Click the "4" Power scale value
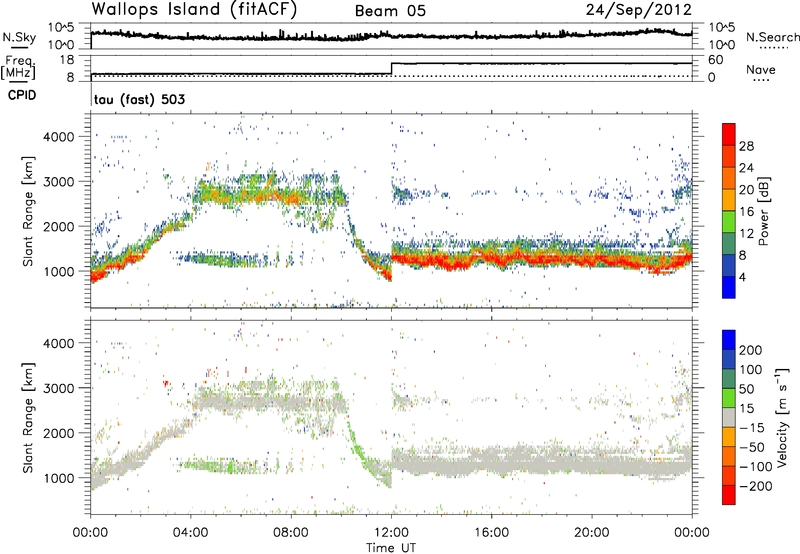The image size is (800, 554). [x=743, y=277]
